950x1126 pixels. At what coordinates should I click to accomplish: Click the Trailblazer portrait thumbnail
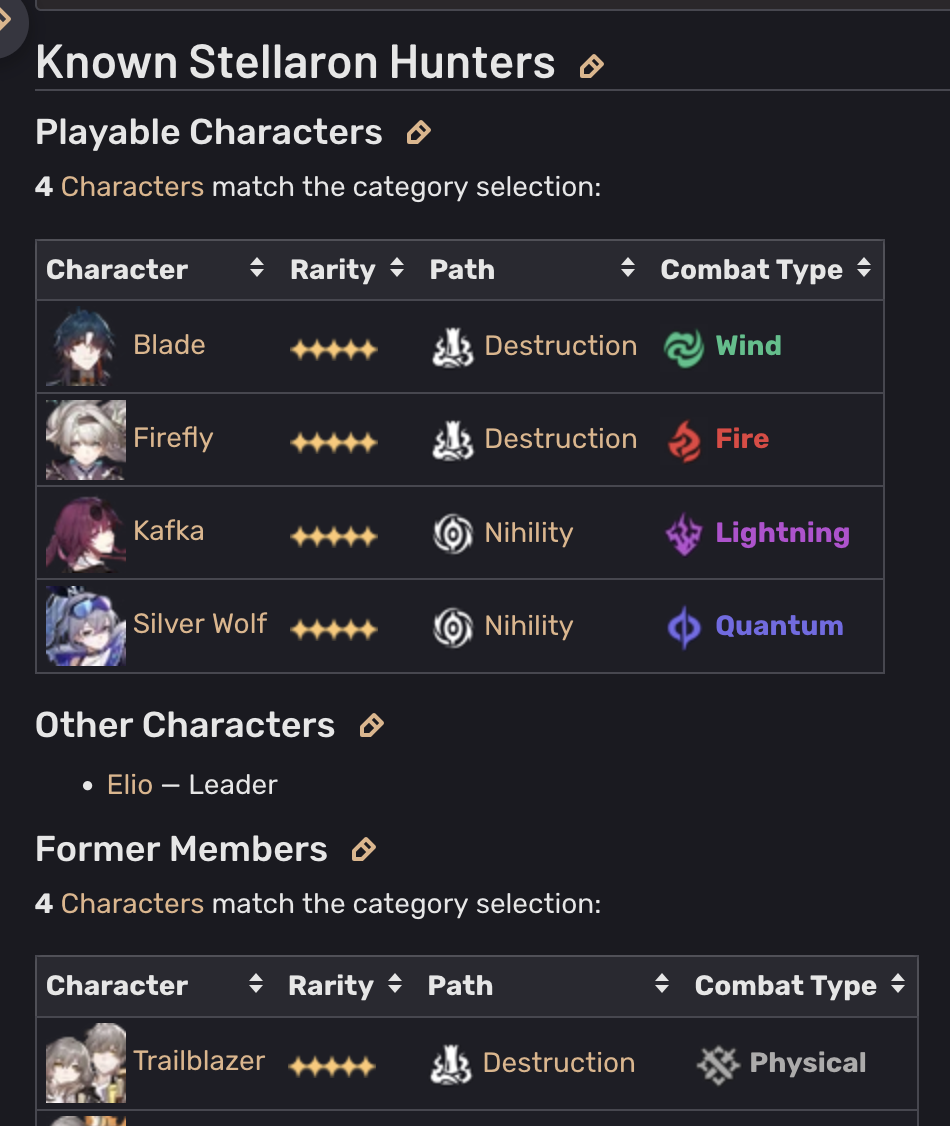(86, 1062)
